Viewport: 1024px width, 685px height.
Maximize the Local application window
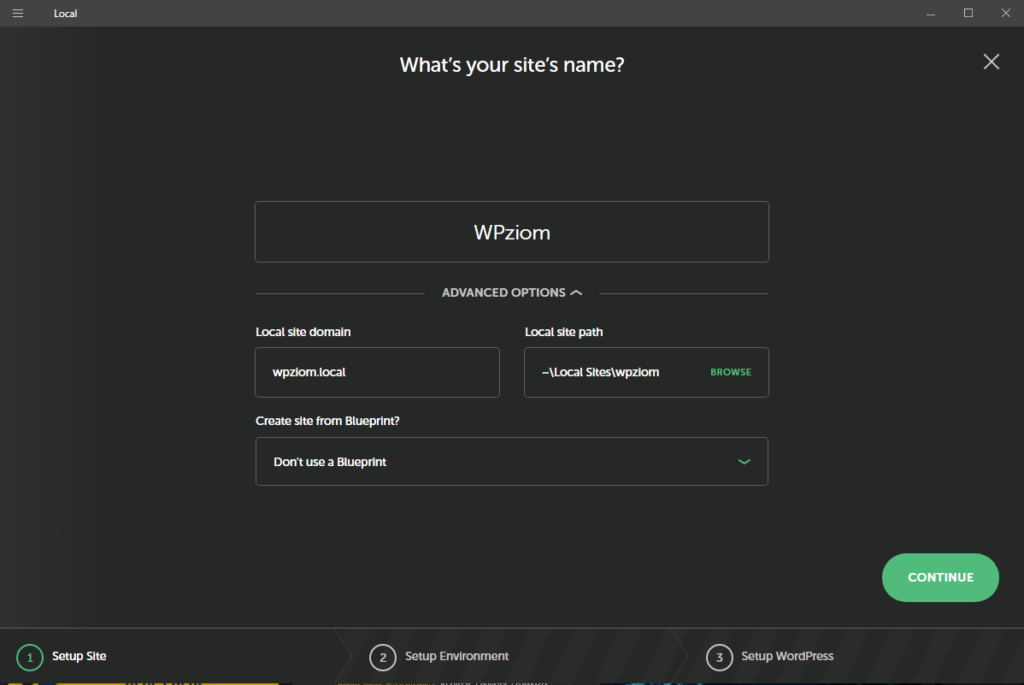click(x=968, y=13)
